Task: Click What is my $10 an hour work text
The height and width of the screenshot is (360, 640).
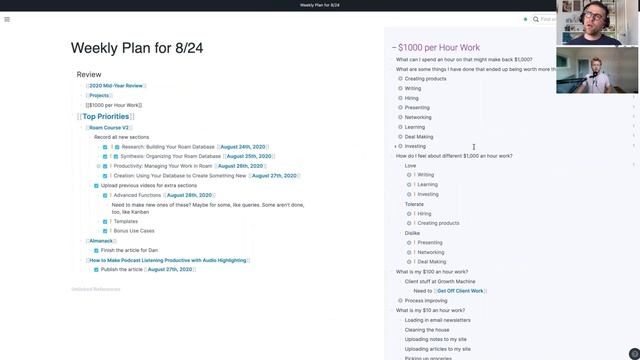Action: pyautogui.click(x=430, y=311)
